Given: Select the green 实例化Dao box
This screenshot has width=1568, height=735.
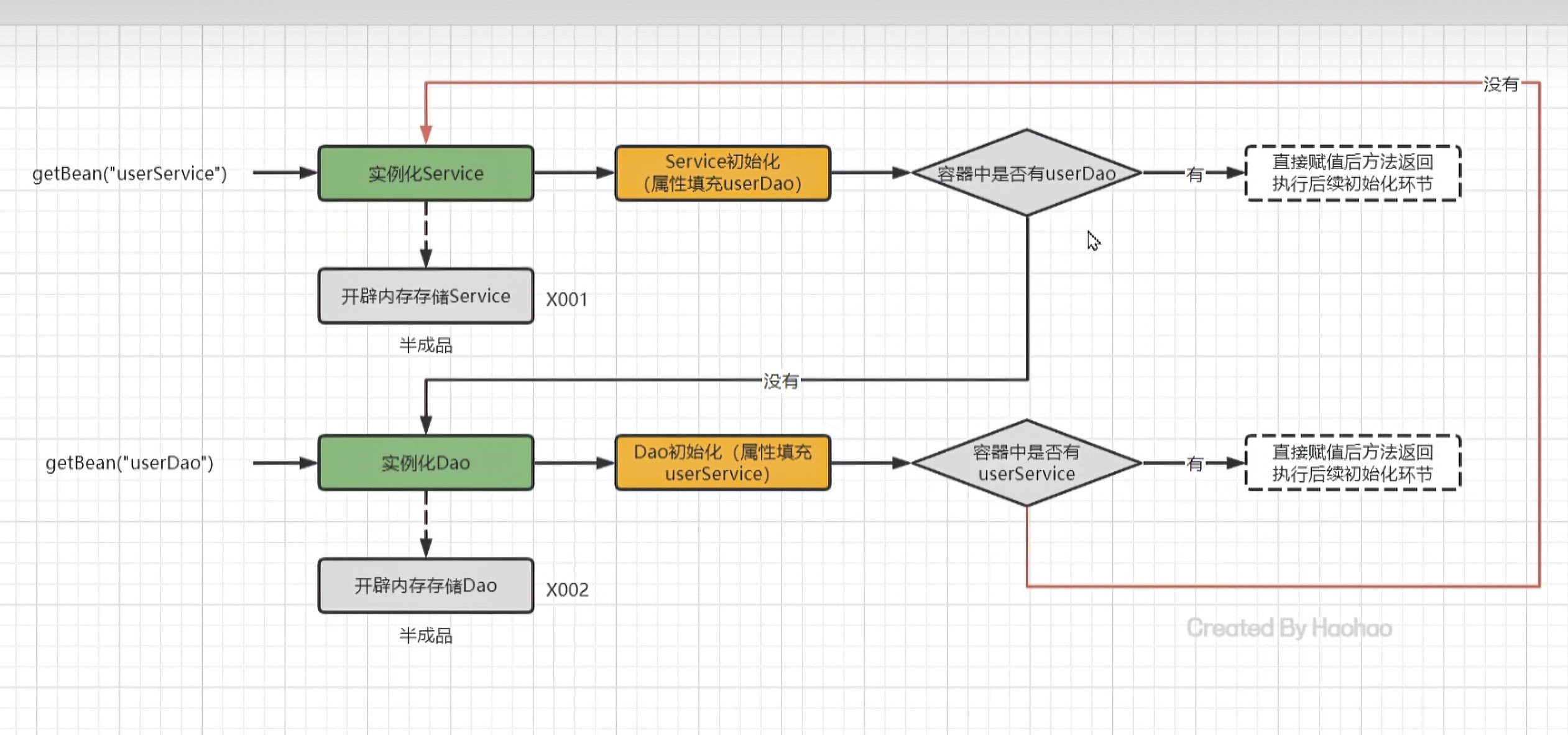Looking at the screenshot, I should tap(425, 463).
